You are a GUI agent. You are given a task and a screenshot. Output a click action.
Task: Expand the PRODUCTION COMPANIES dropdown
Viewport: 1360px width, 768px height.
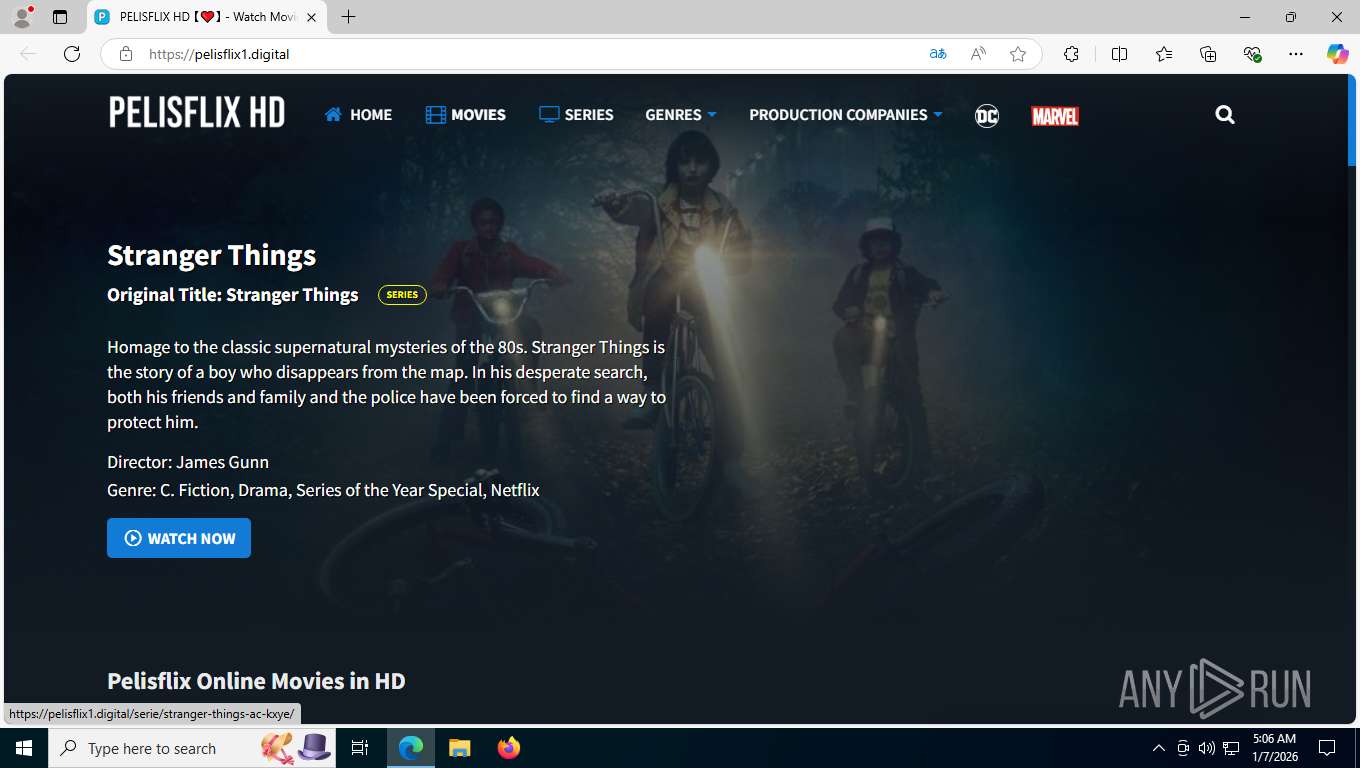(846, 115)
